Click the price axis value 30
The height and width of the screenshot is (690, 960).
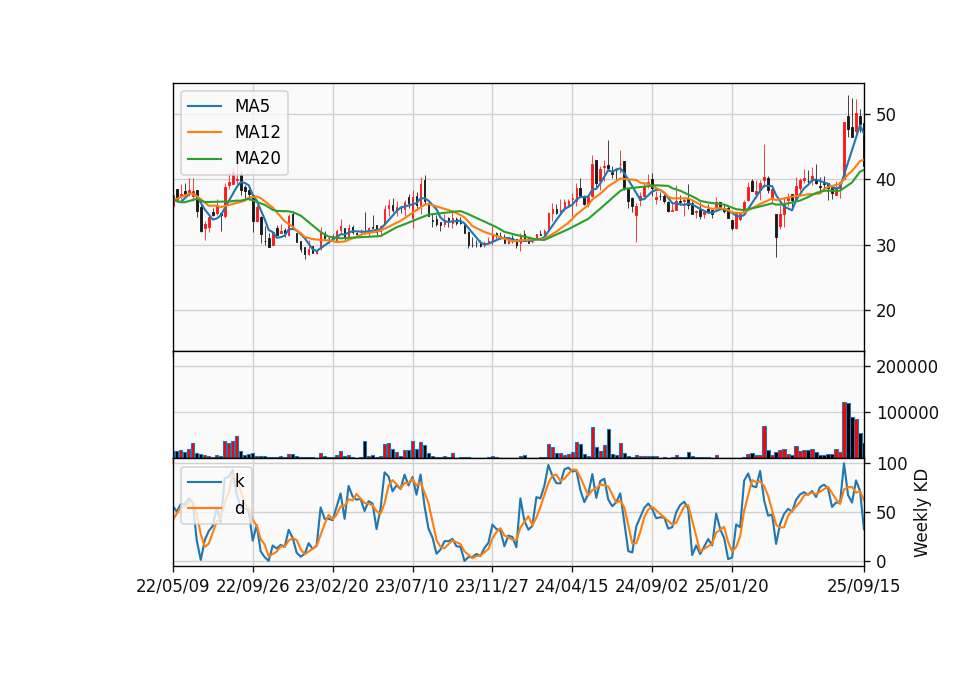885,246
